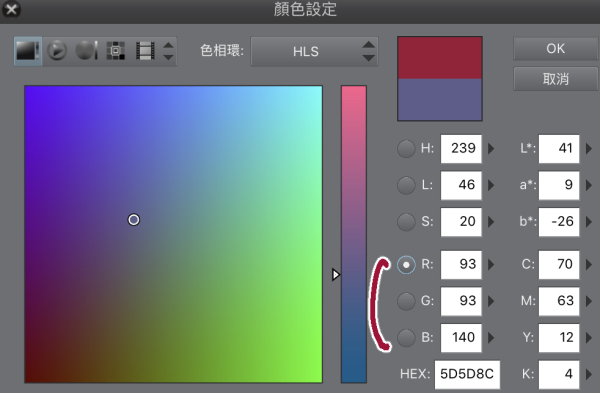
Task: Expand the slider arrow next to S value
Action: click(x=491, y=222)
